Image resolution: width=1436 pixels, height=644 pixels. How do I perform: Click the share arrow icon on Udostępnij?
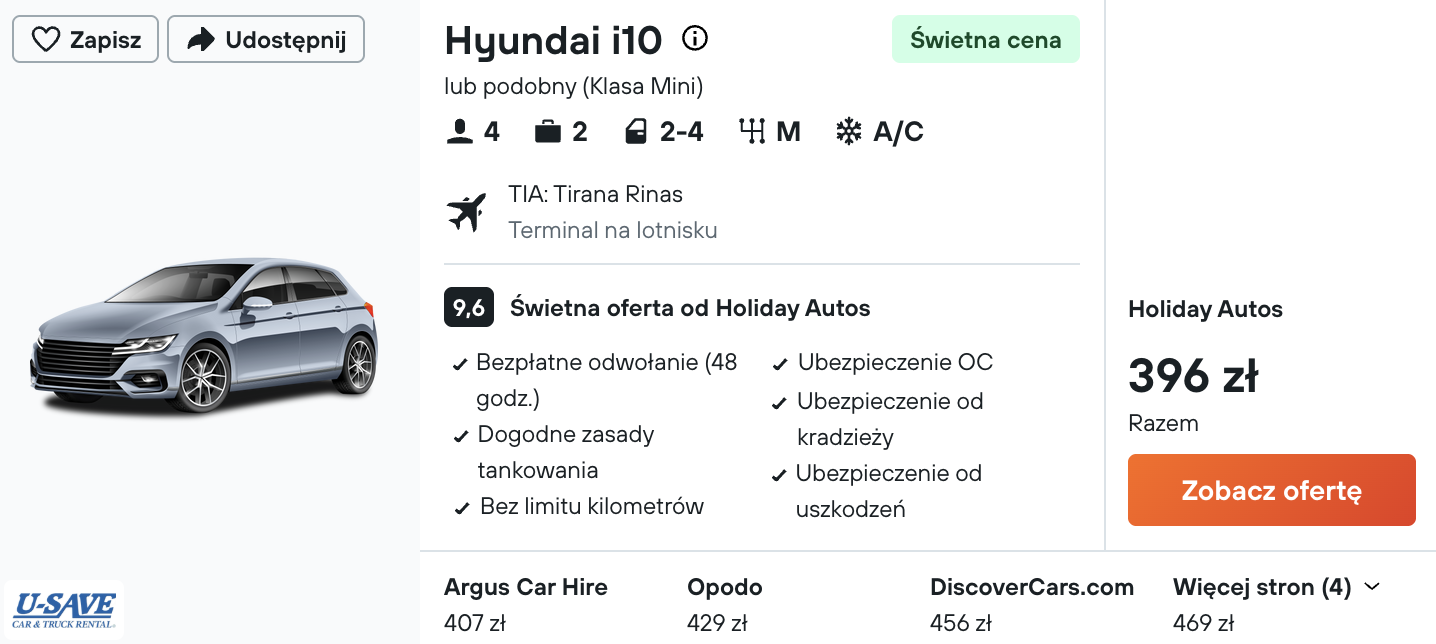(201, 40)
